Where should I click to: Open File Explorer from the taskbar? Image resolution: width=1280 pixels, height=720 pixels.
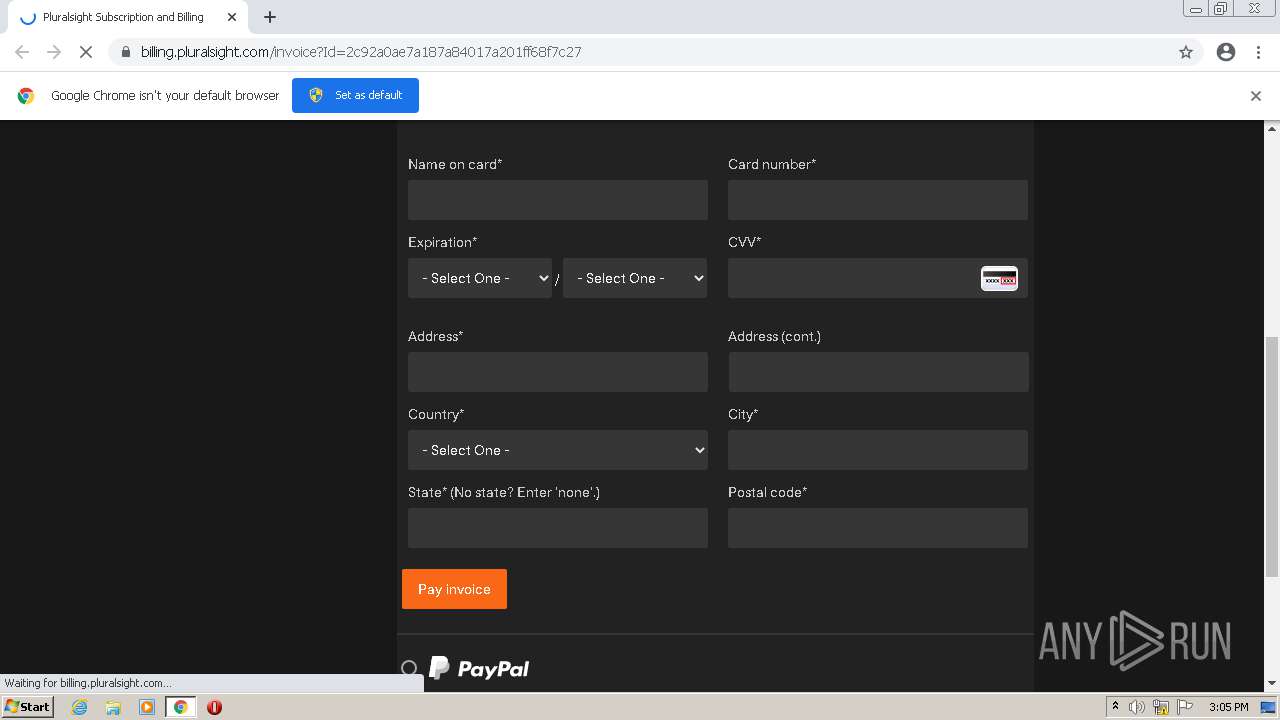[113, 707]
